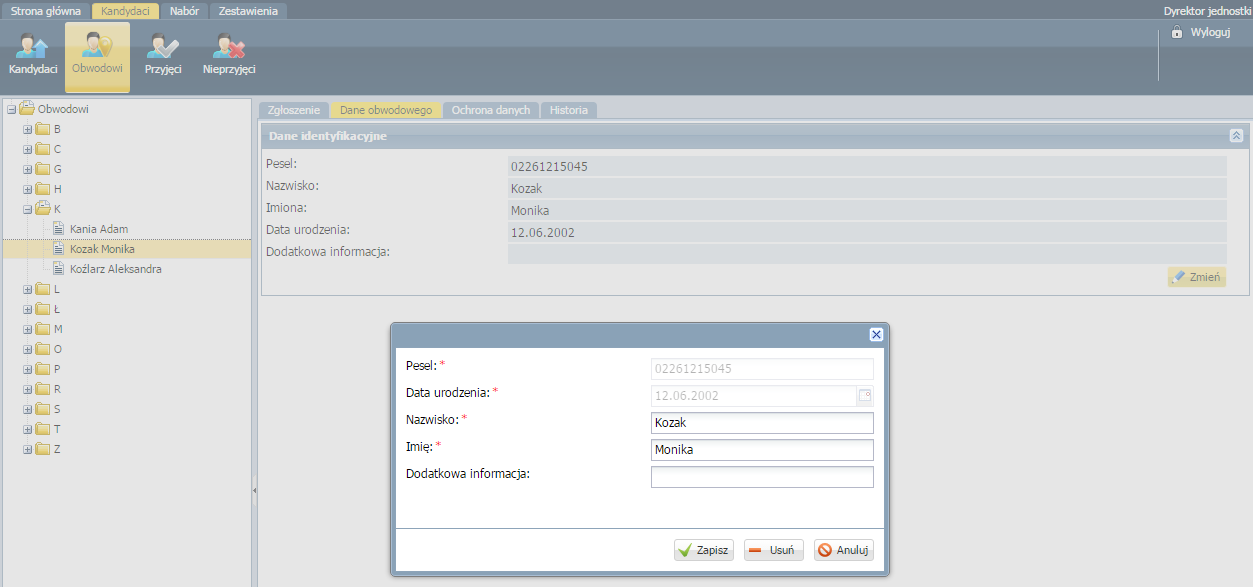Save changes with Zapisz button
The image size is (1253, 587).
click(704, 550)
